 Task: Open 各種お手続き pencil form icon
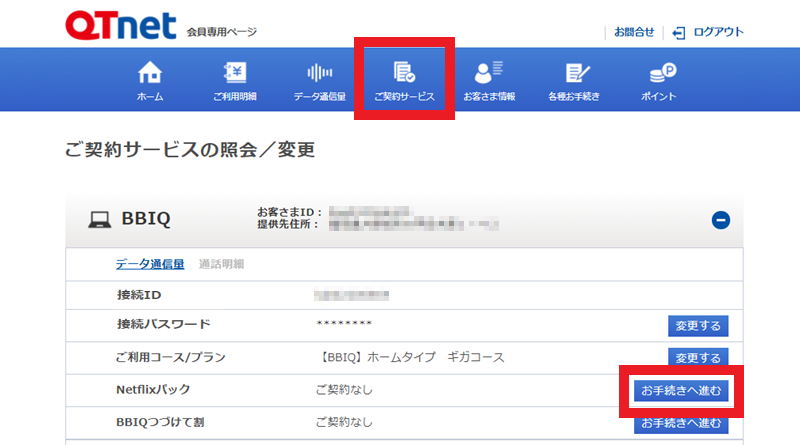pos(577,73)
